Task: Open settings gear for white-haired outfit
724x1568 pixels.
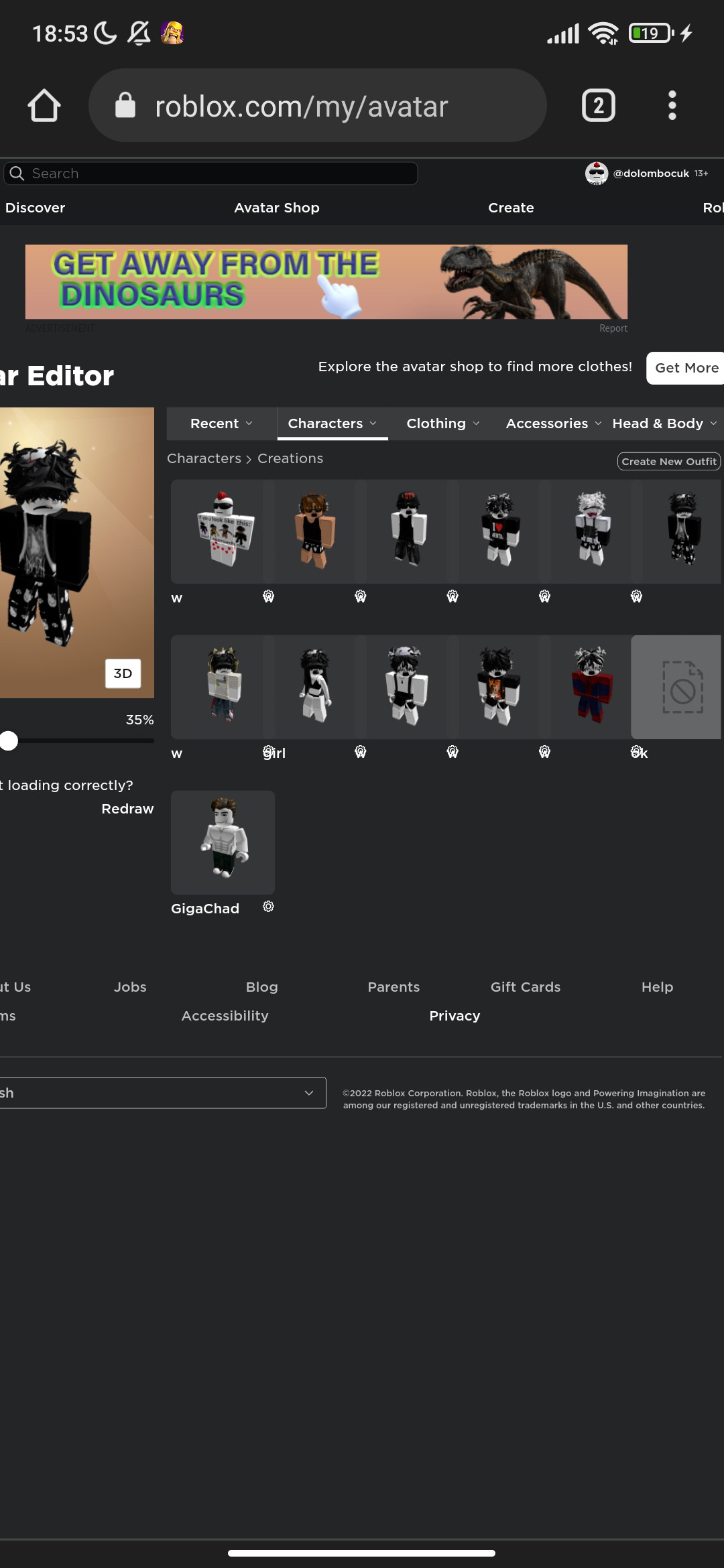Action: click(x=636, y=596)
